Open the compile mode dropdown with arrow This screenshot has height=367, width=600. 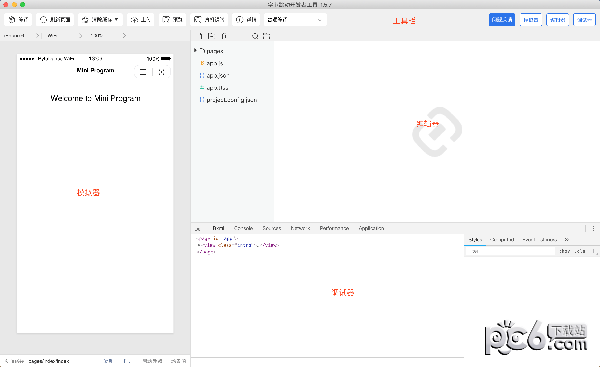100,20
